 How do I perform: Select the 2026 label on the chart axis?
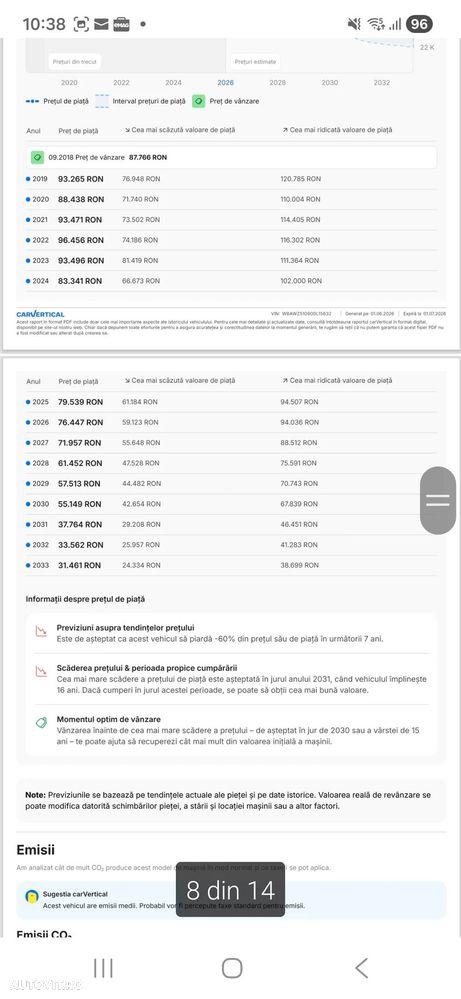(x=225, y=83)
